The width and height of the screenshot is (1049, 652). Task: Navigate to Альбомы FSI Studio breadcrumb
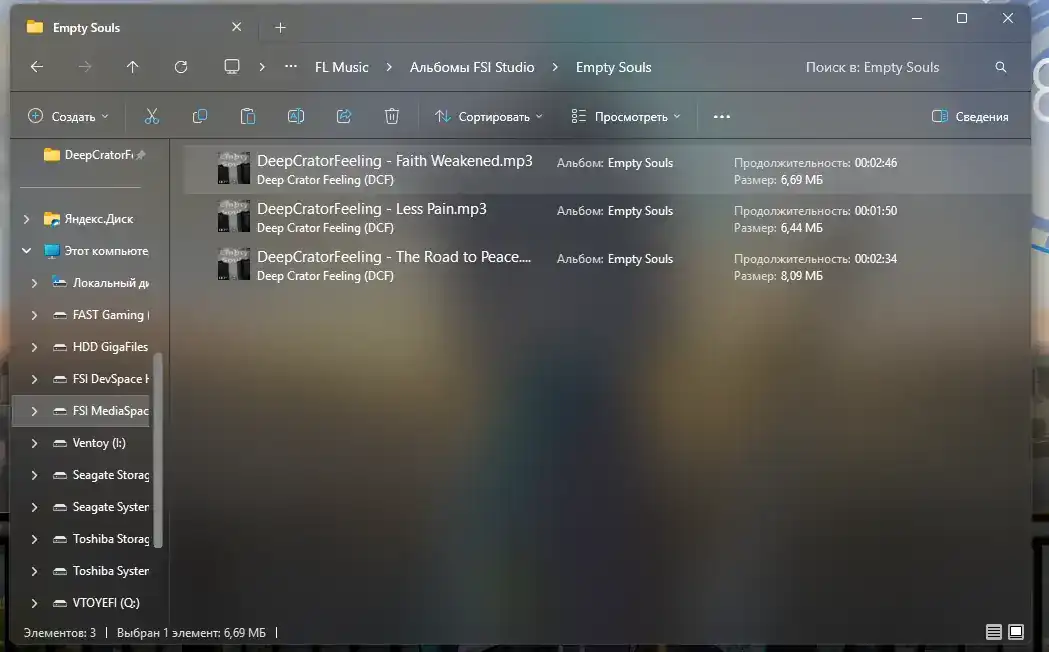point(472,67)
